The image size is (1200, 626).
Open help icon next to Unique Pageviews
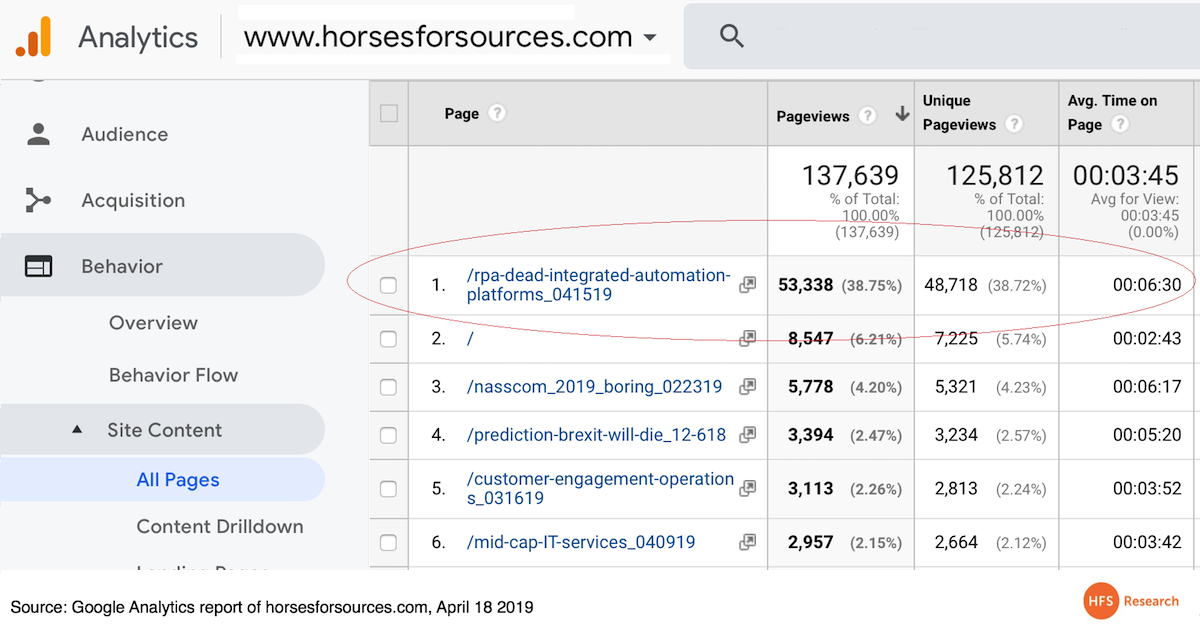click(x=1014, y=124)
